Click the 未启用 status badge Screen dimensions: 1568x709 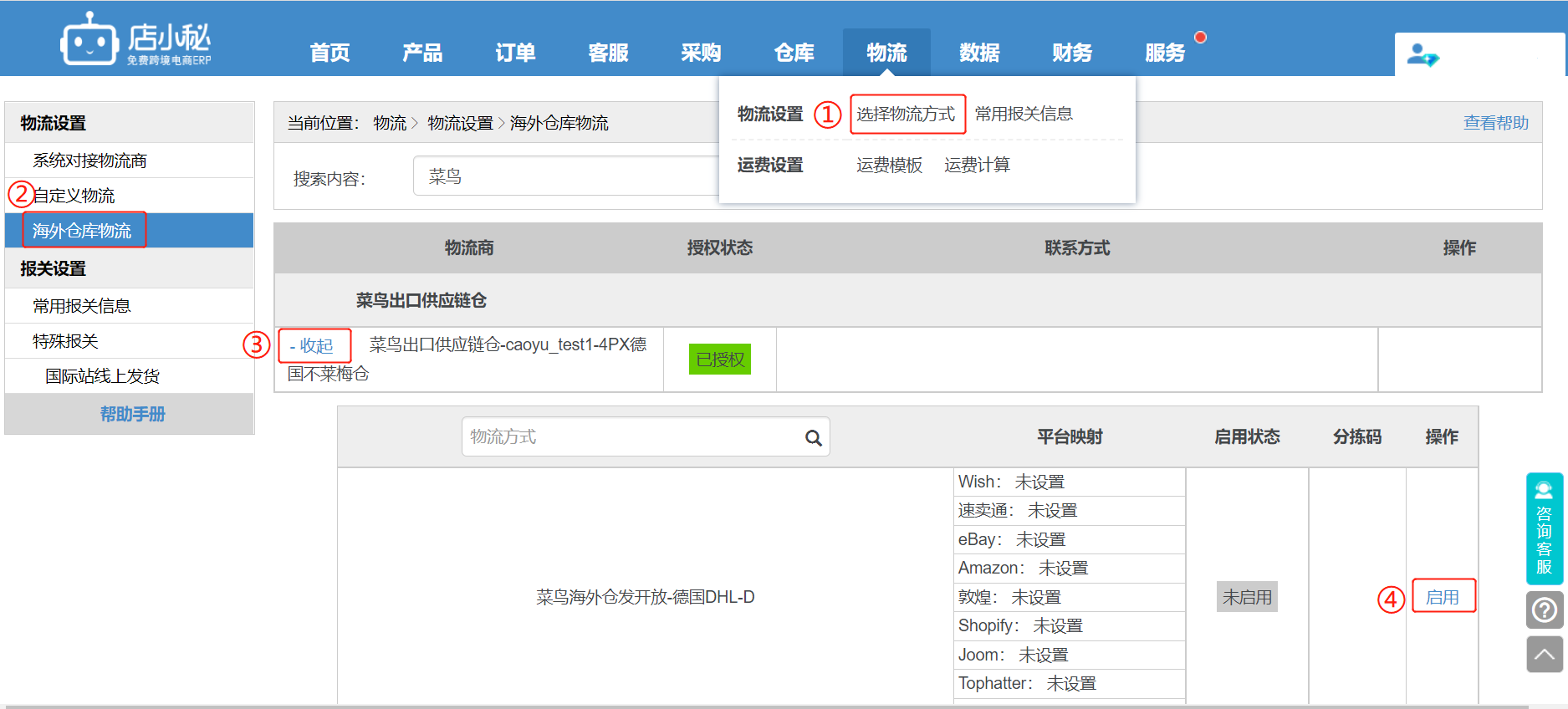(1247, 597)
